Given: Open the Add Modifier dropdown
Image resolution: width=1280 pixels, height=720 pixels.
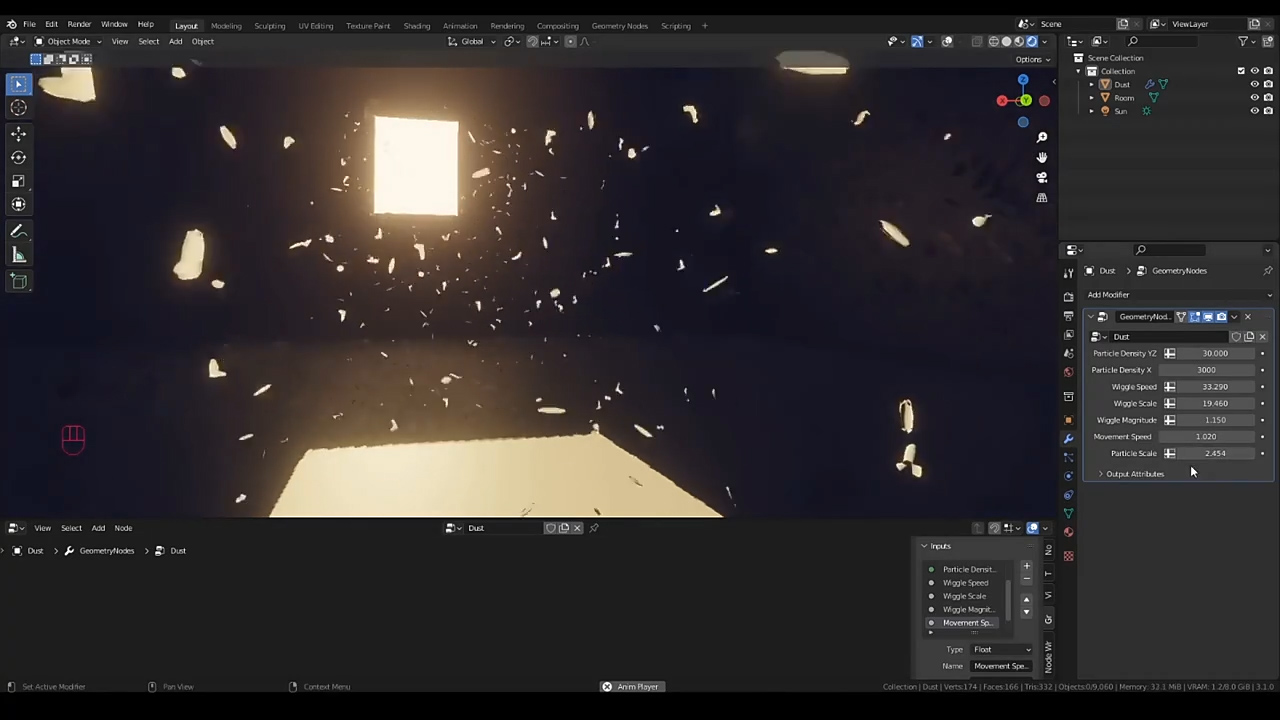Looking at the screenshot, I should (x=1178, y=295).
